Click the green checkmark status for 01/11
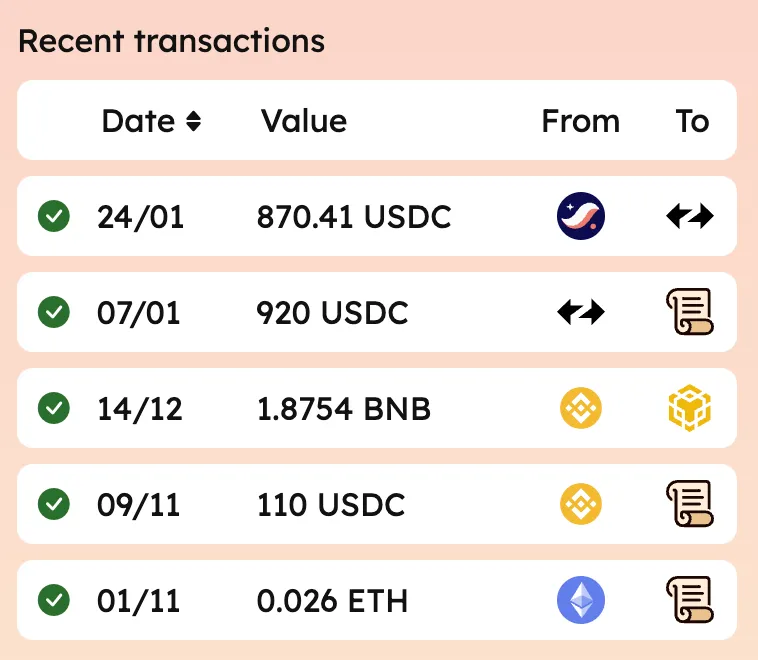This screenshot has width=758, height=660. click(54, 600)
